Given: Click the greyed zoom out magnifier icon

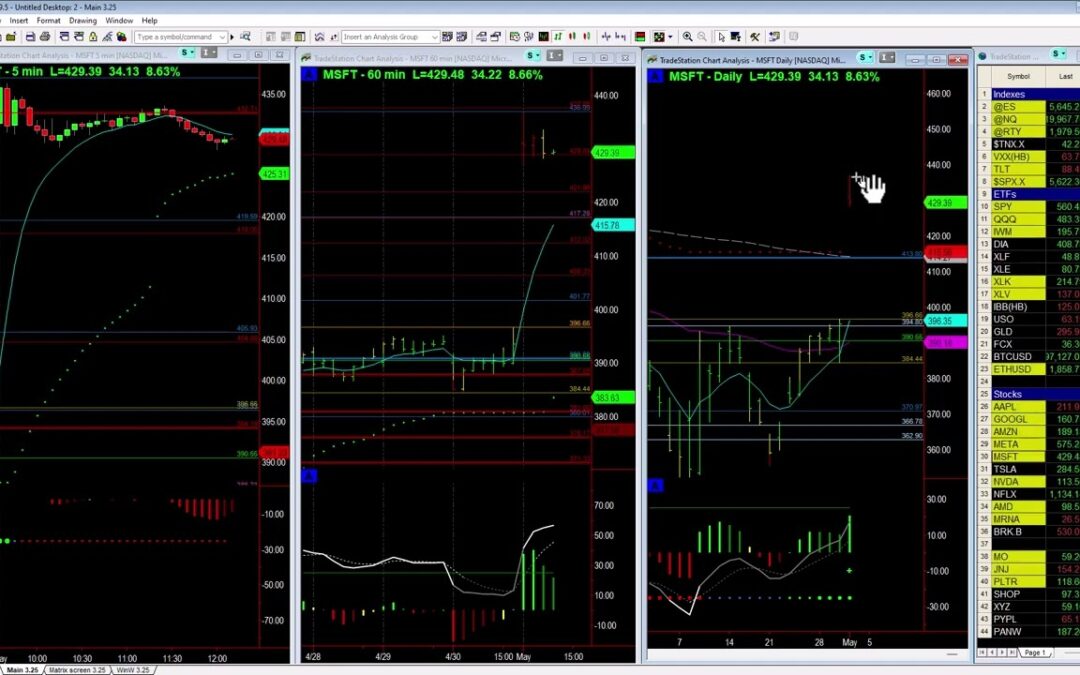Looking at the screenshot, I should [702, 37].
